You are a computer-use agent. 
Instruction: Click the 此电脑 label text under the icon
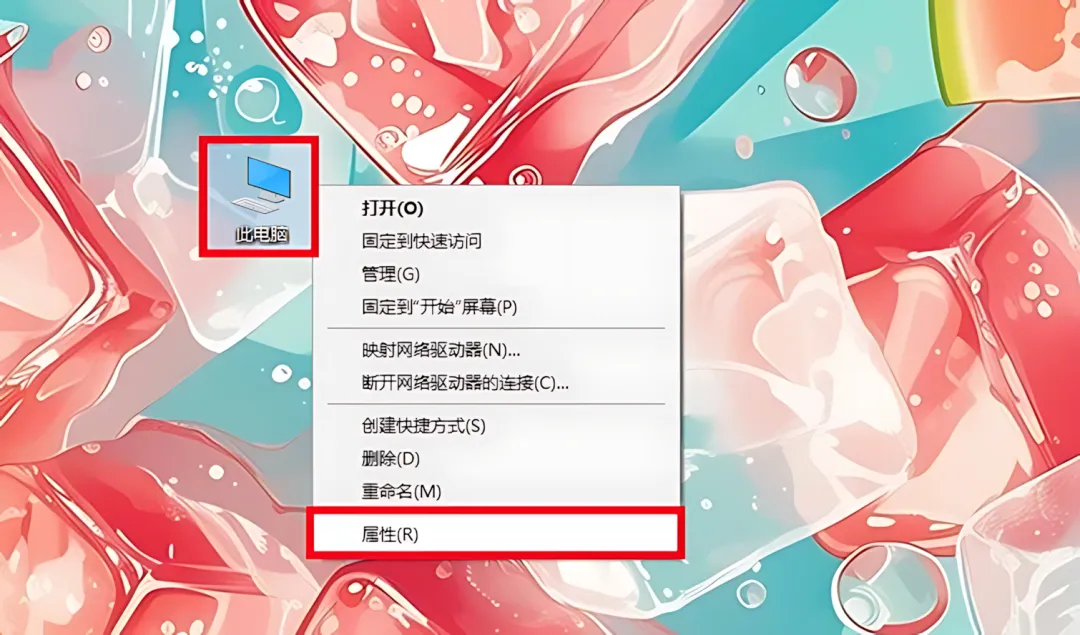(261, 235)
